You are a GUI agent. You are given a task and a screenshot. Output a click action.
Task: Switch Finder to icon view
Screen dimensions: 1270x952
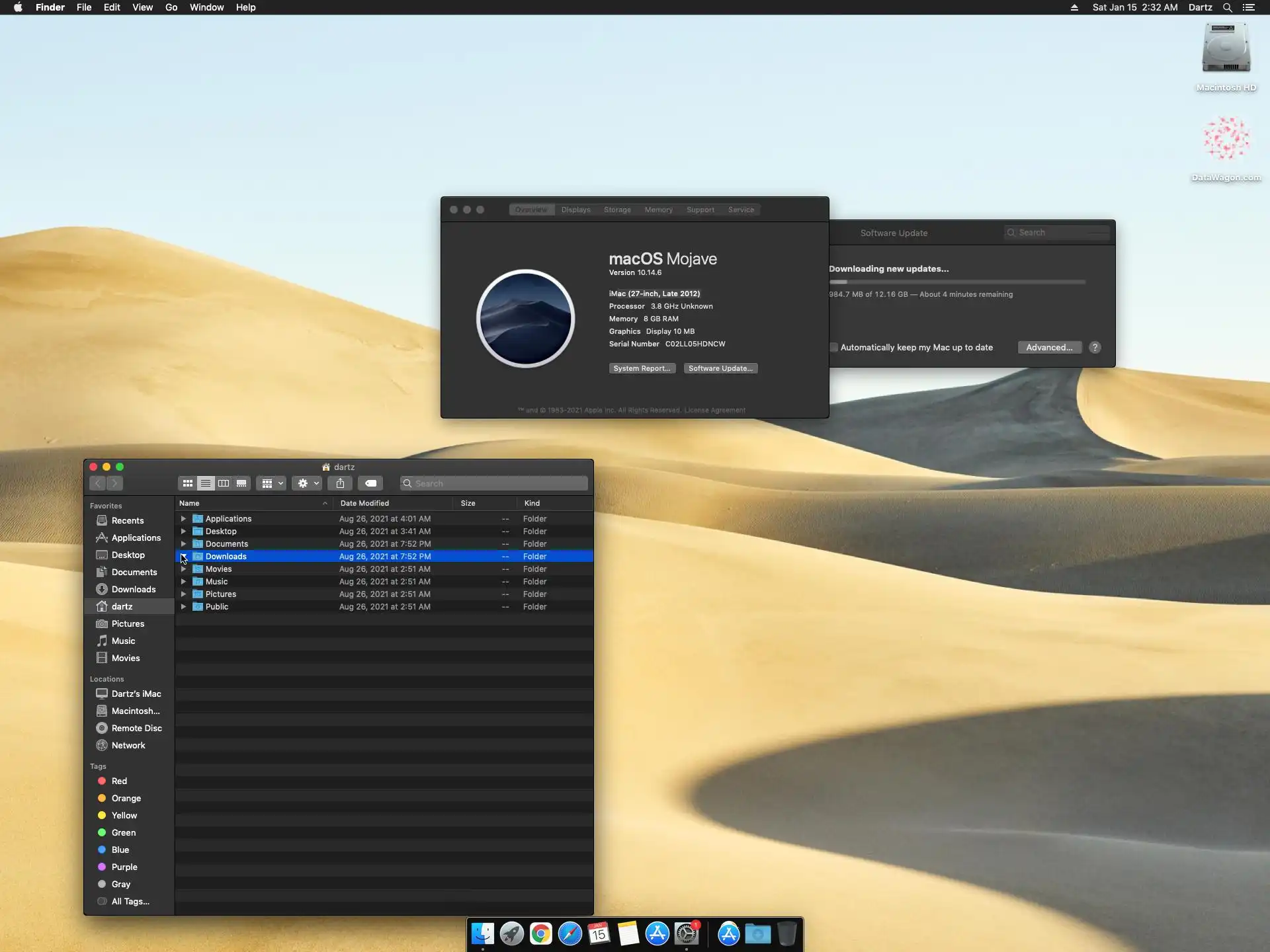tap(188, 483)
